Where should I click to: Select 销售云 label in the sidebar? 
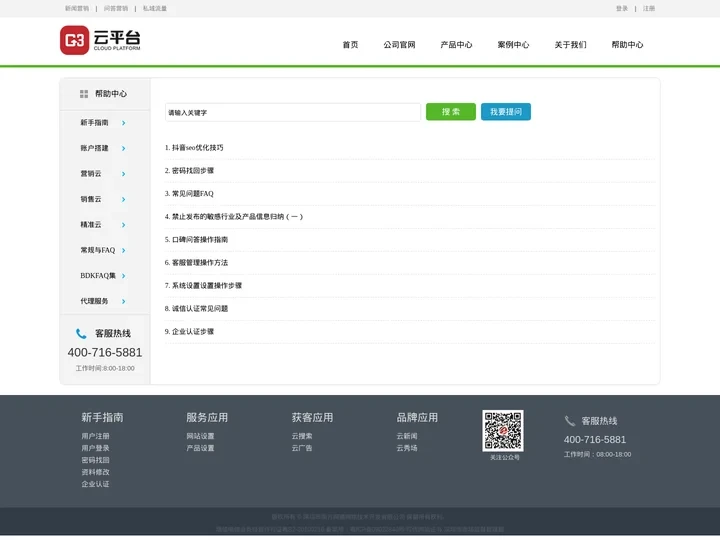click(91, 199)
